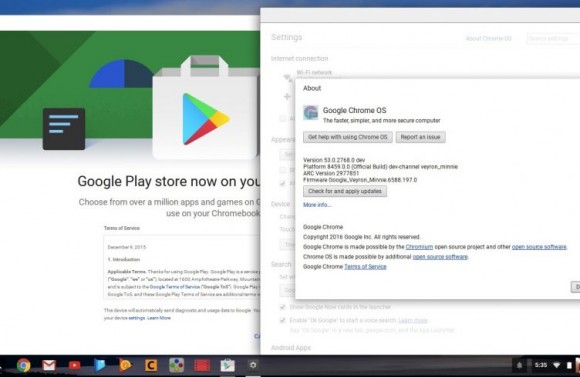This screenshot has height=377, width=580.
Task: Click the '1. Introduction' heading in terms
Action: tap(124, 259)
